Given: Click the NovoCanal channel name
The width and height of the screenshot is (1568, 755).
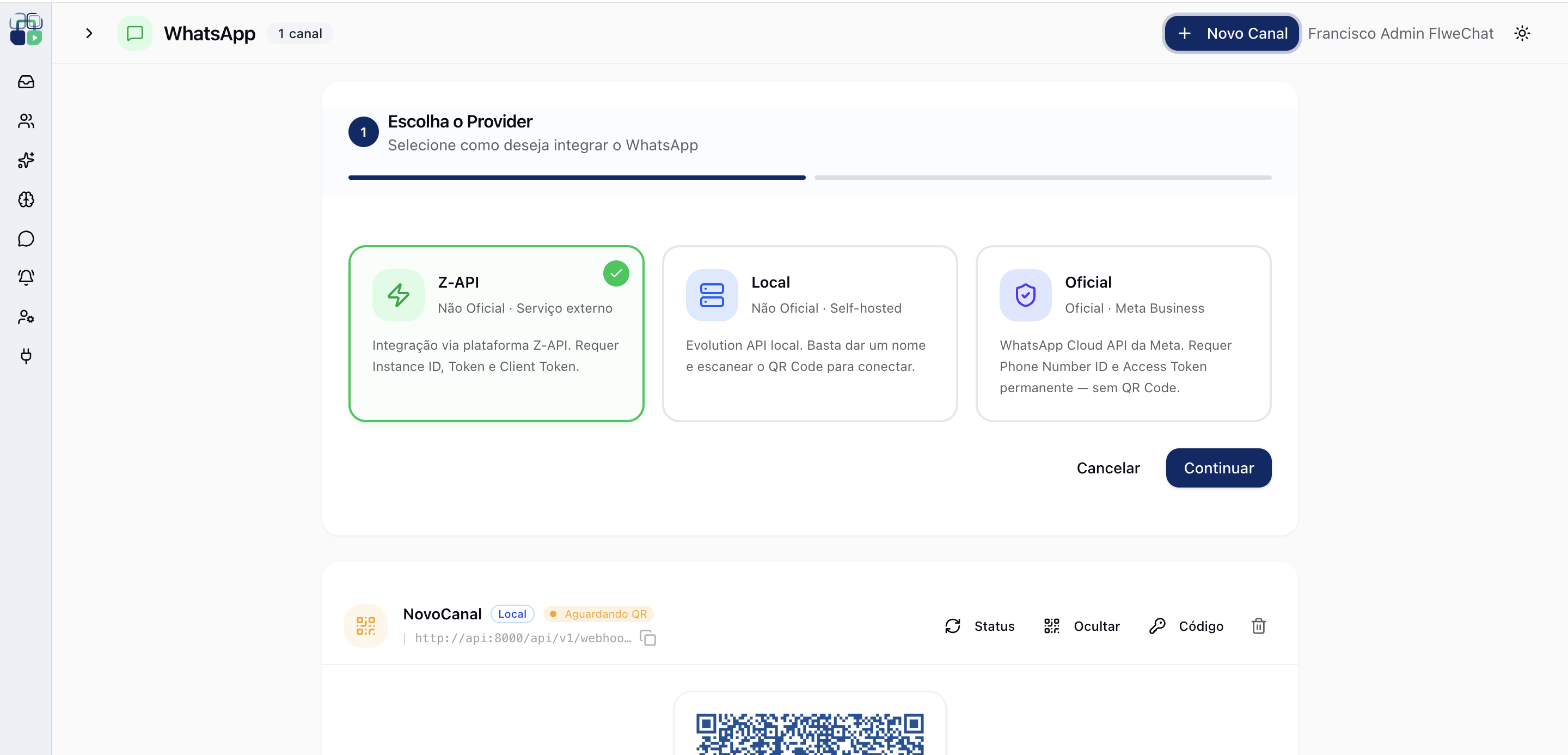Looking at the screenshot, I should [x=443, y=614].
